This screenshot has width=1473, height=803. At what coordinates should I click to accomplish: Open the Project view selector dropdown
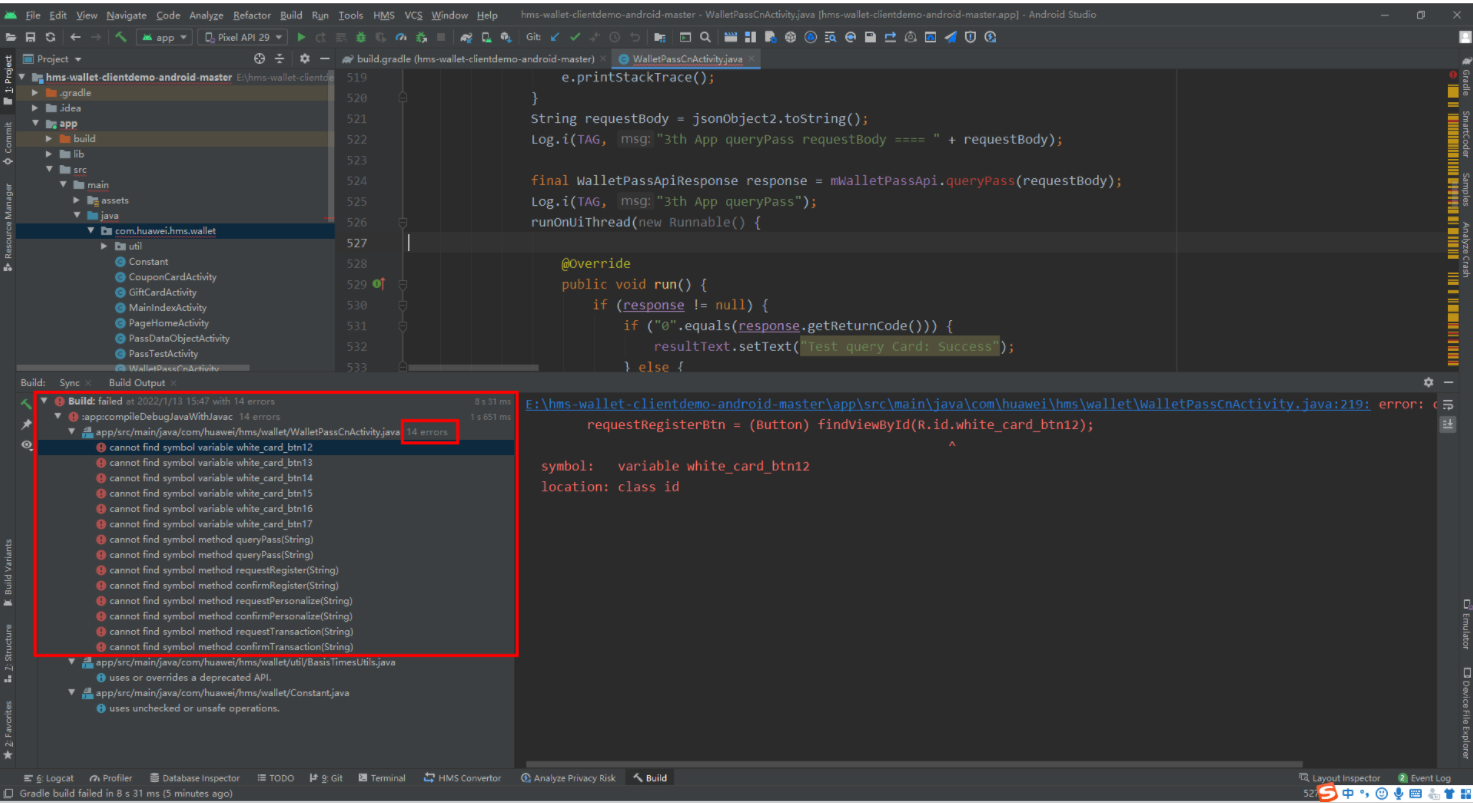pyautogui.click(x=53, y=59)
